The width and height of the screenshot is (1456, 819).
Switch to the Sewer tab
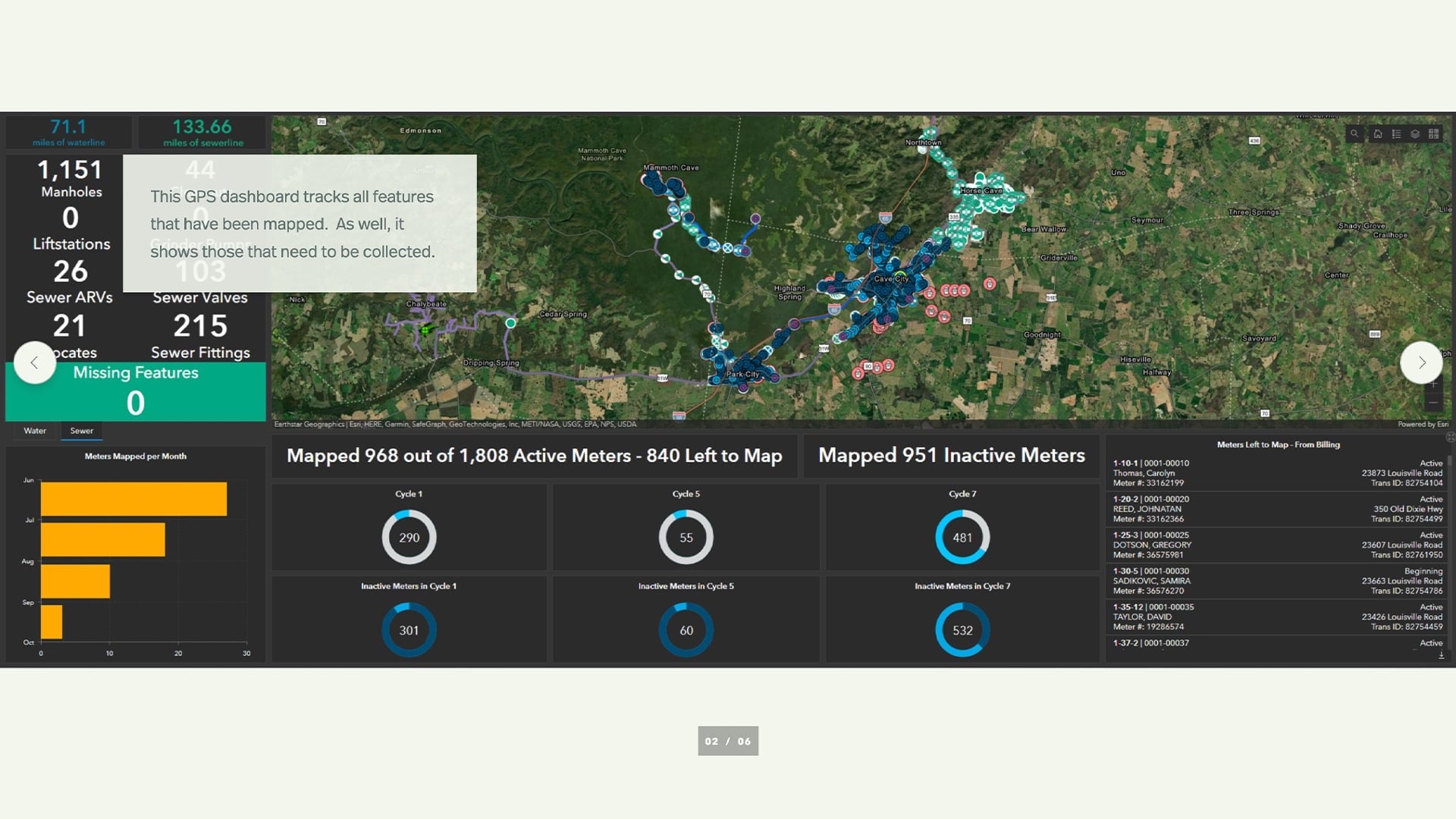click(82, 431)
